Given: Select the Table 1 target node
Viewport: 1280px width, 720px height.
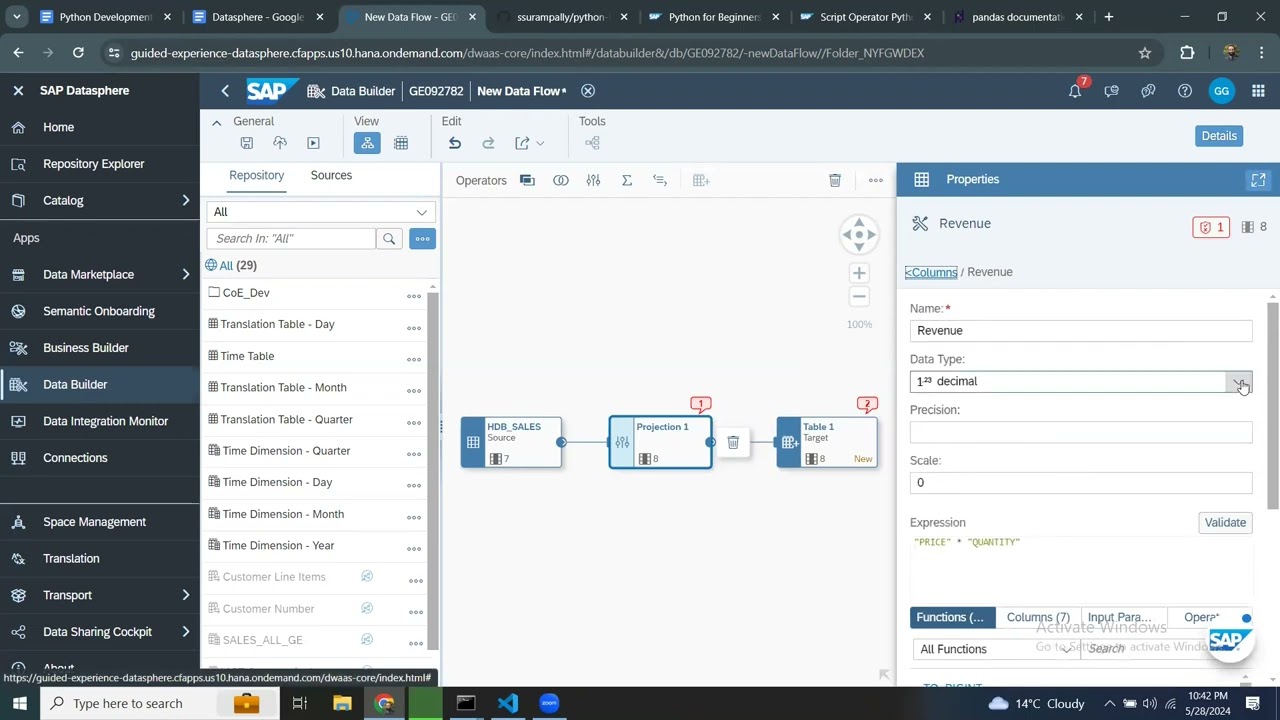Looking at the screenshot, I should pyautogui.click(x=827, y=442).
